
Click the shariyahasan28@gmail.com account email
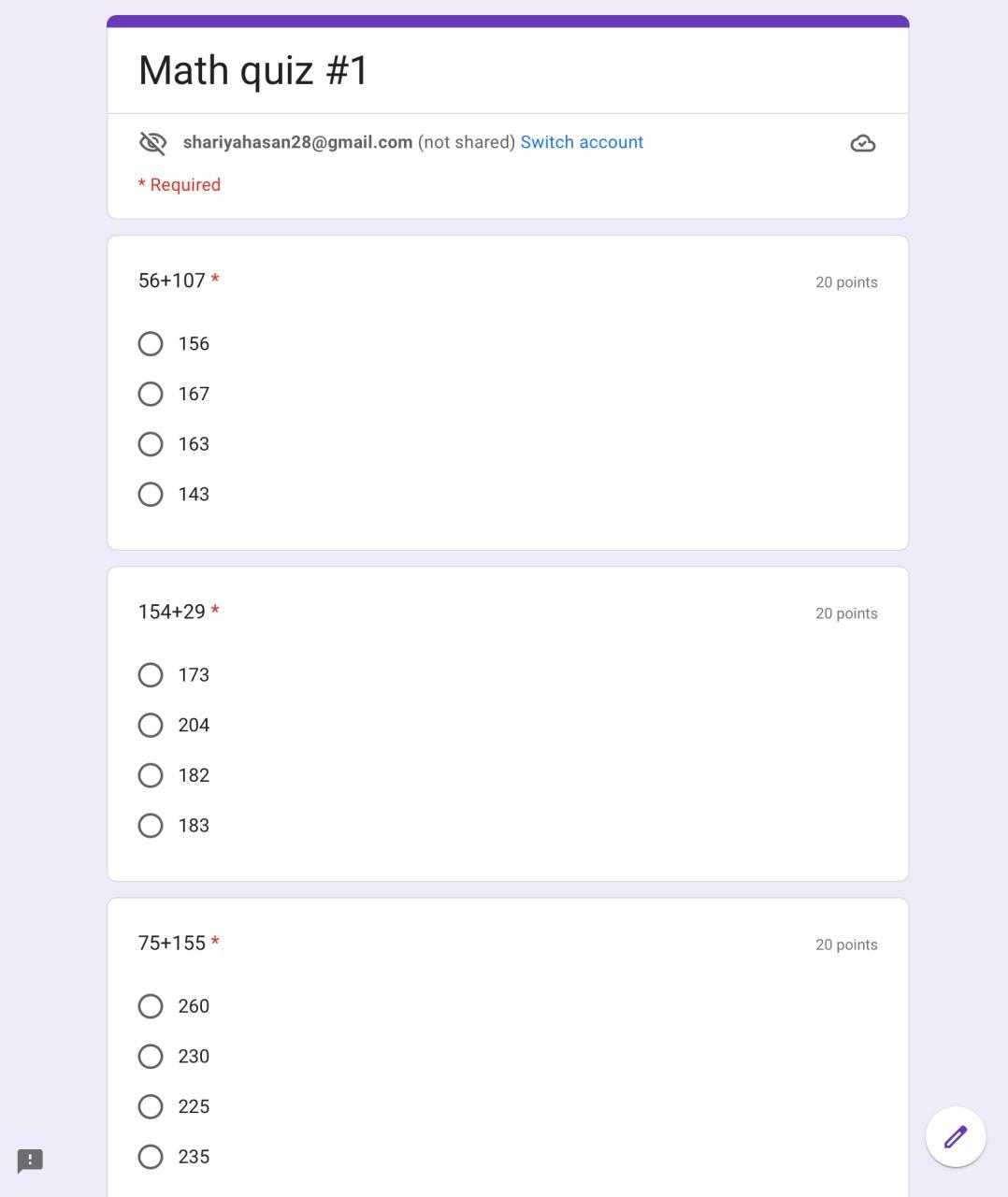pos(297,142)
